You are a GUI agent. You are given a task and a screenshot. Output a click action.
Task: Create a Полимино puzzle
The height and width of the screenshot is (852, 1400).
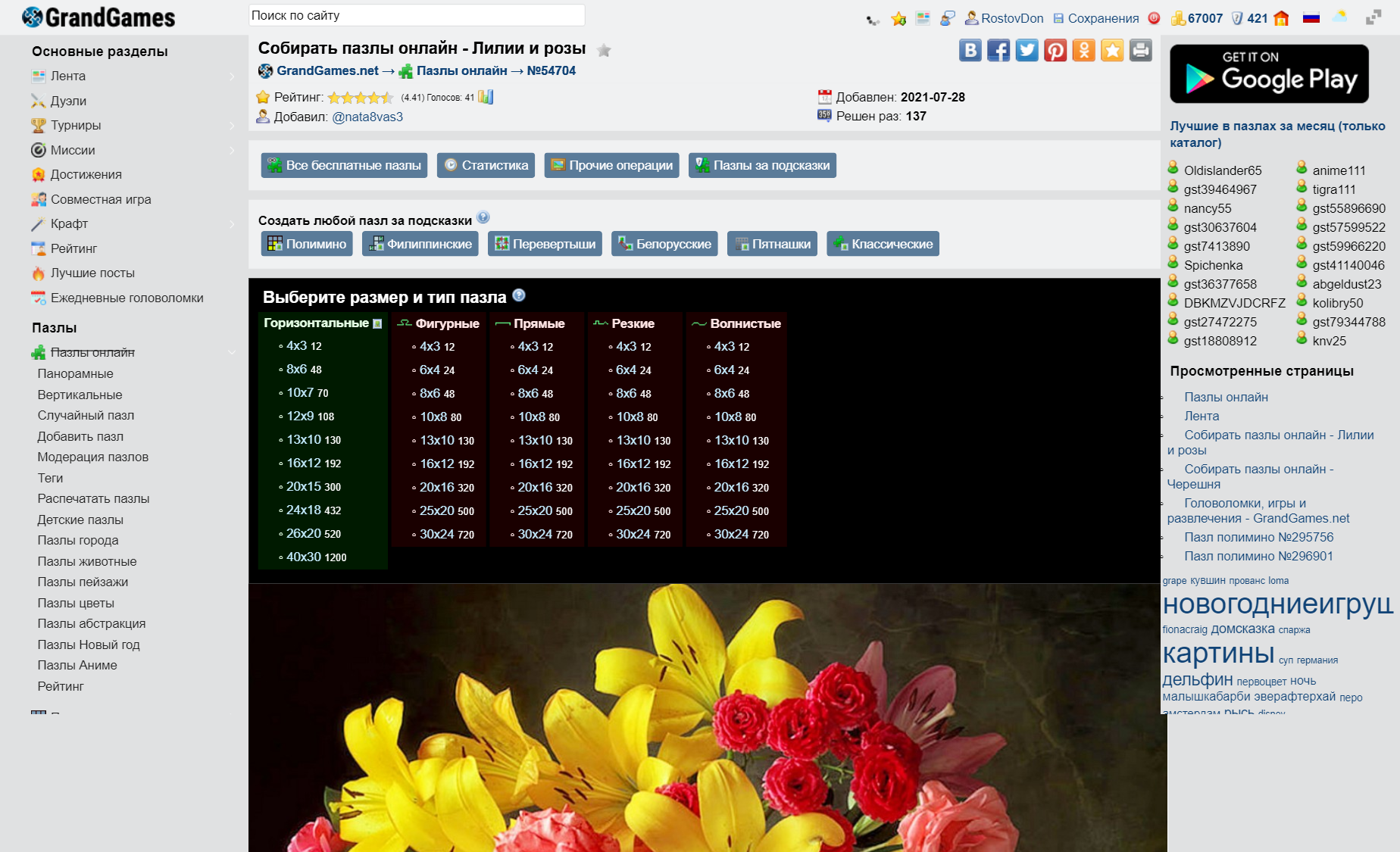307,244
